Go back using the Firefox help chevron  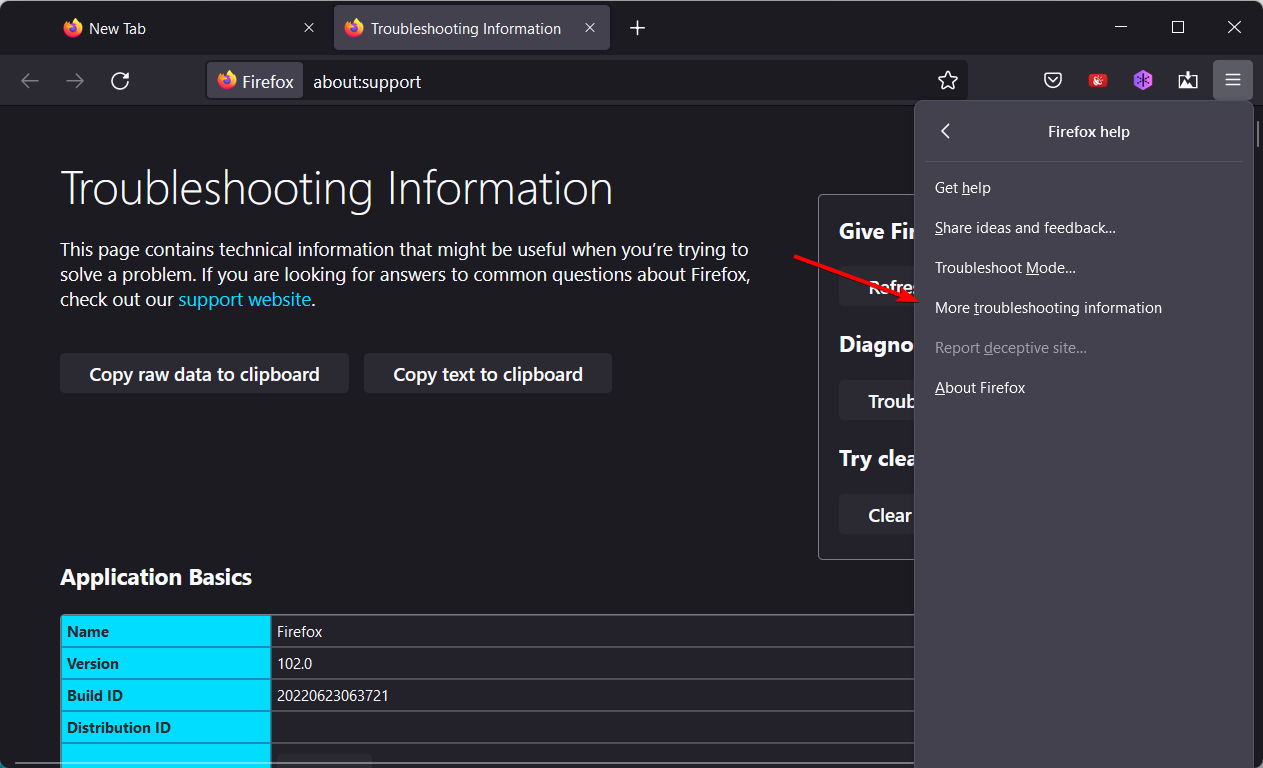[x=946, y=131]
